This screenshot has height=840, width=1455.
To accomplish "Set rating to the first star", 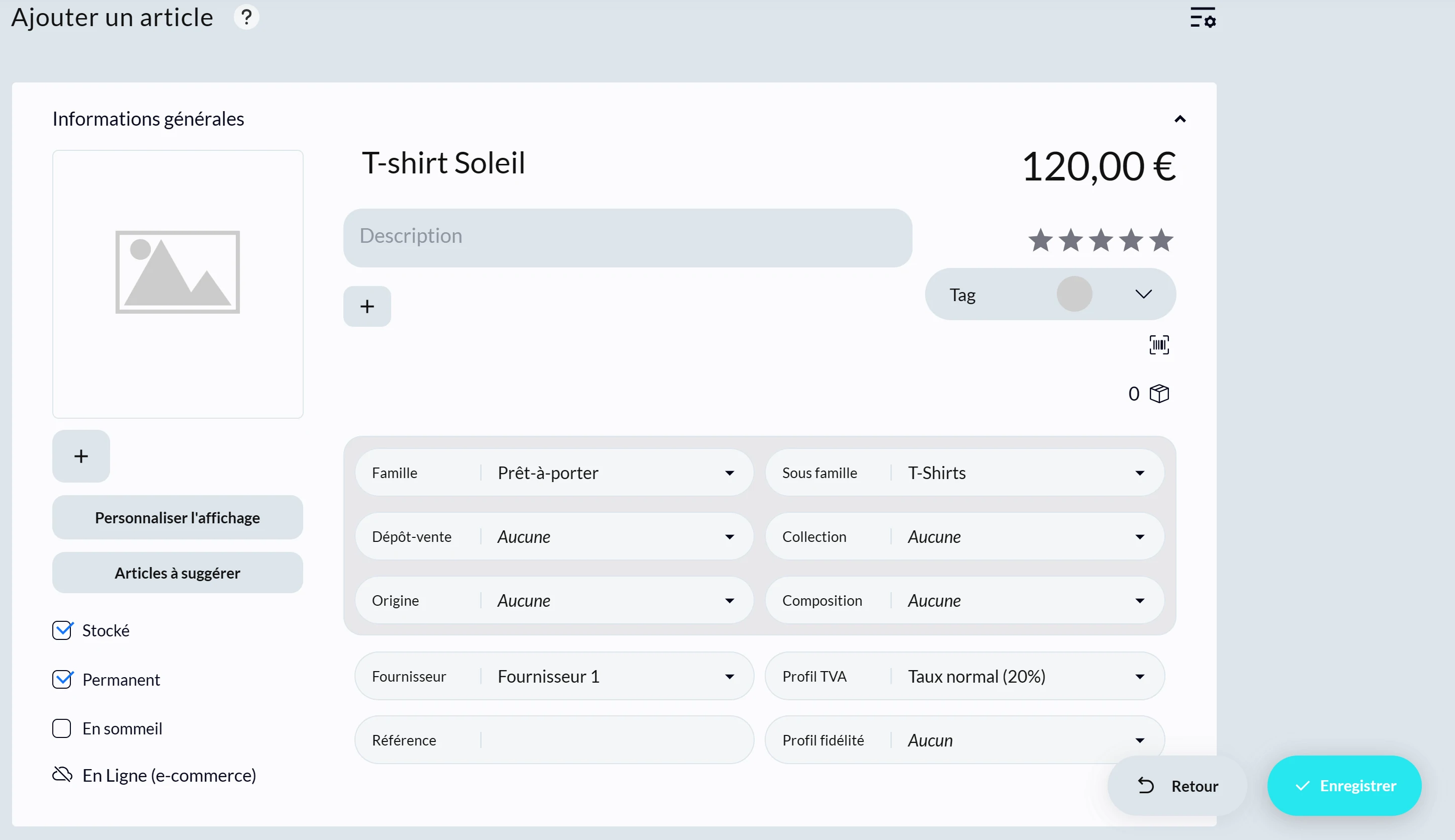I will [1041, 240].
